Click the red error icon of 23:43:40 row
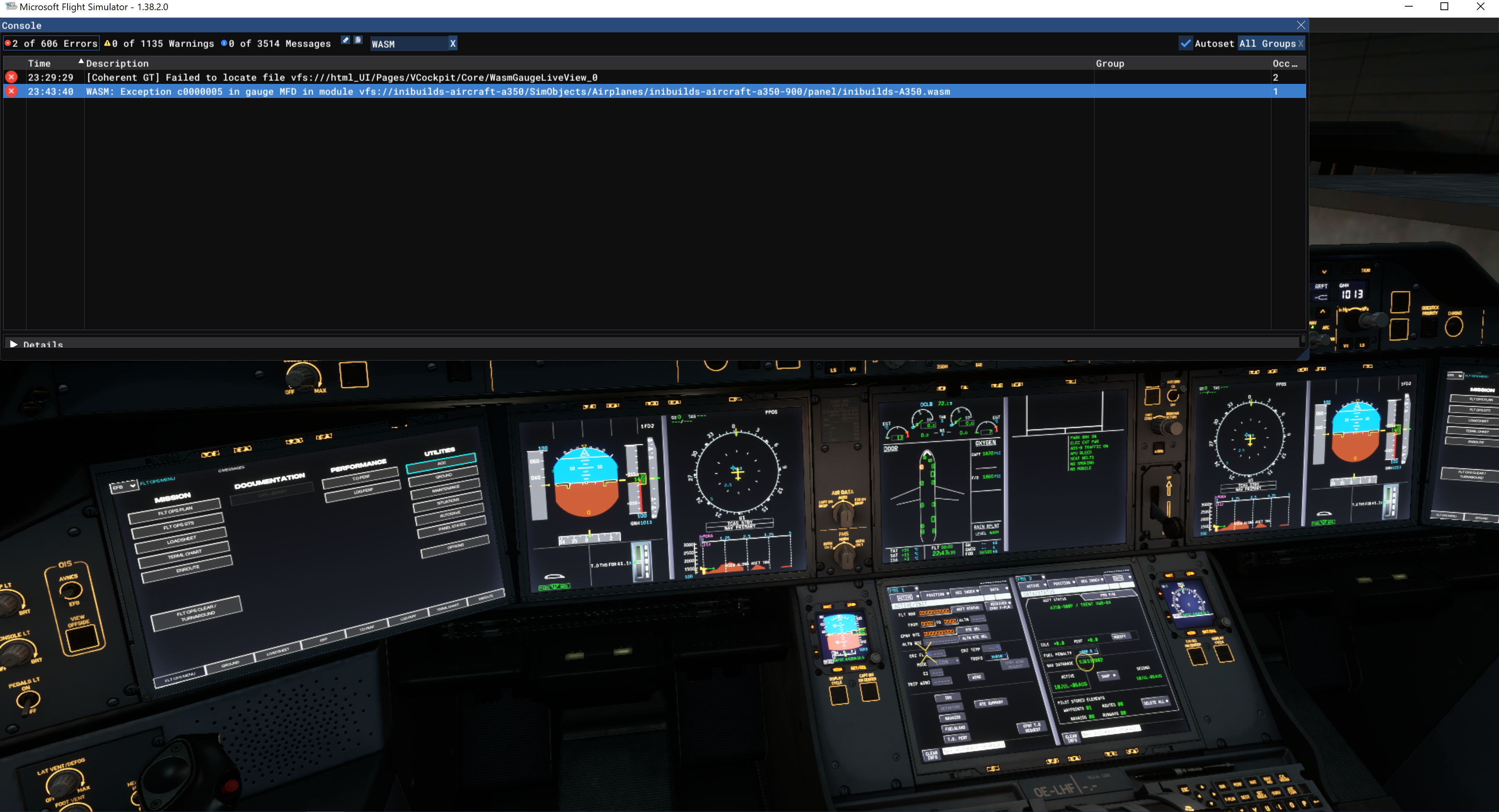Viewport: 1499px width, 812px height. pyautogui.click(x=11, y=91)
